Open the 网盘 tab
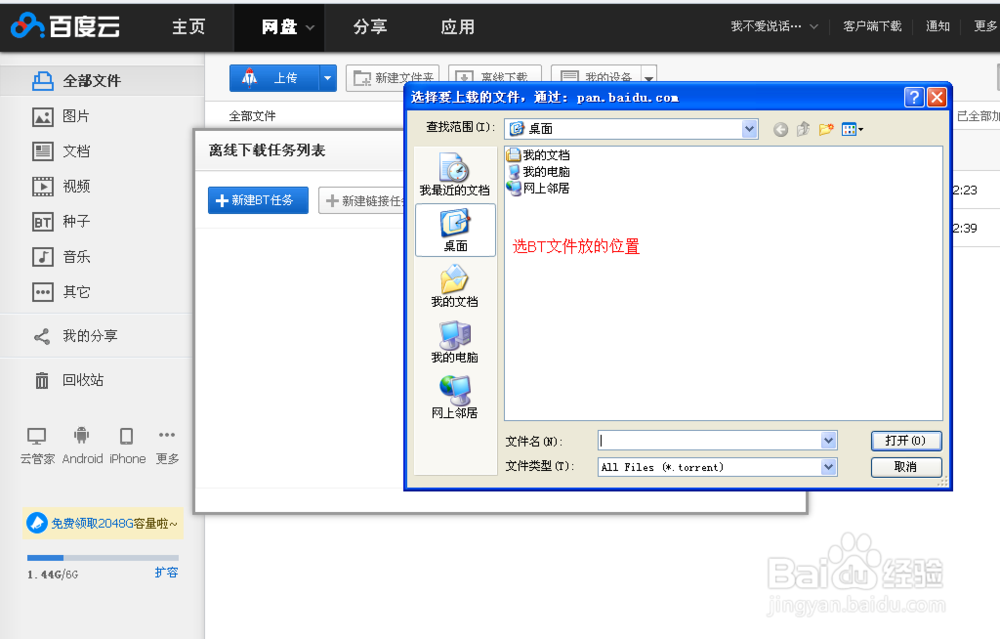1000x639 pixels. (x=279, y=27)
